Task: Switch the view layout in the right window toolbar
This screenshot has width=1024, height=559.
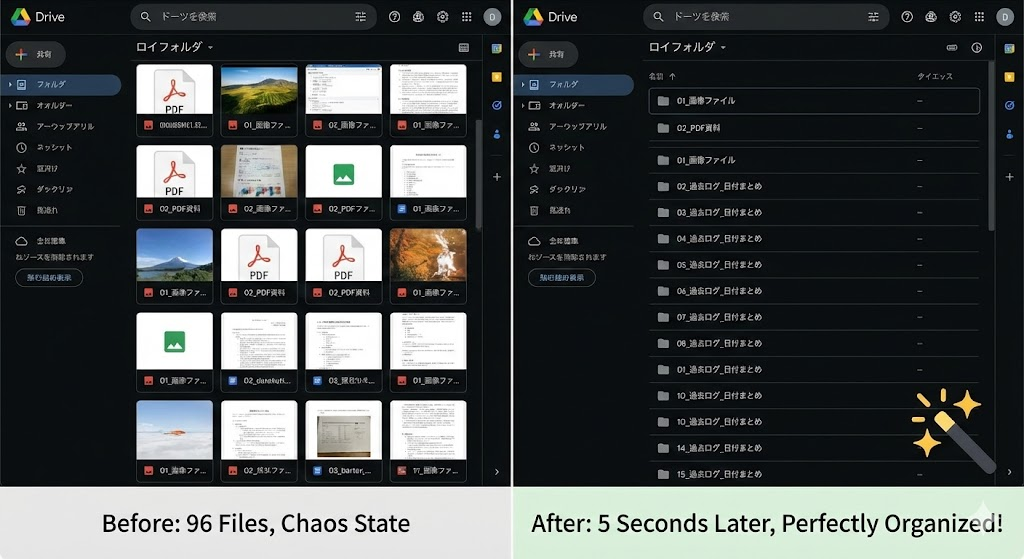Action: tap(952, 47)
